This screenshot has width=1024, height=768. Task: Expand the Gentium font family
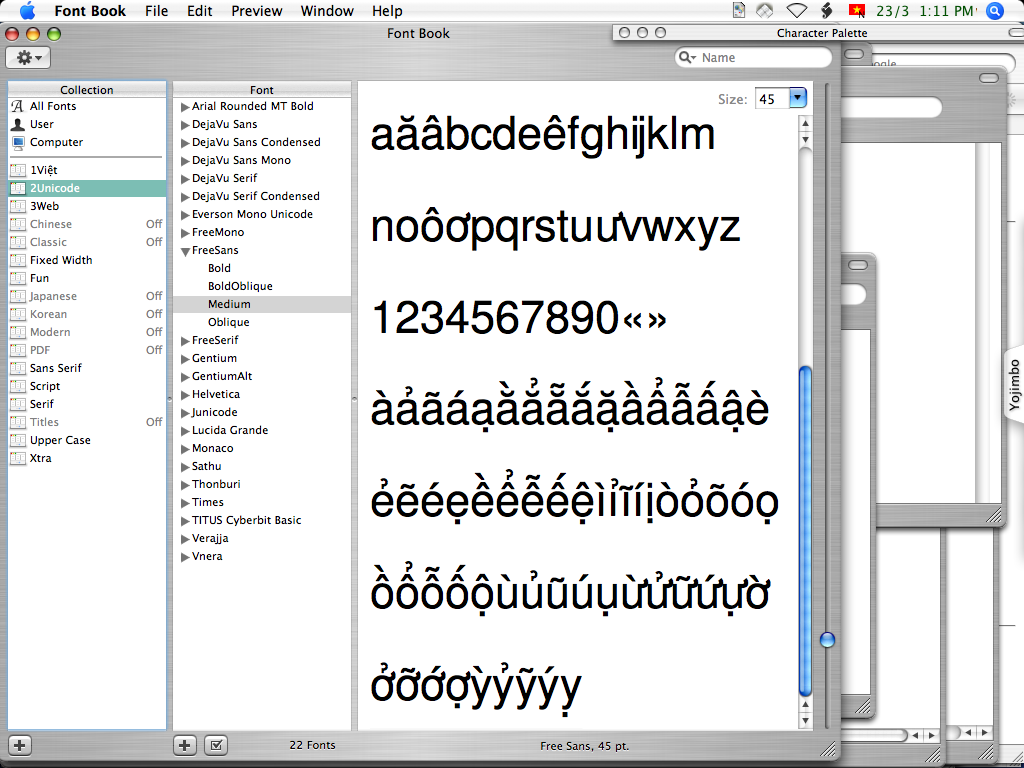tap(185, 359)
